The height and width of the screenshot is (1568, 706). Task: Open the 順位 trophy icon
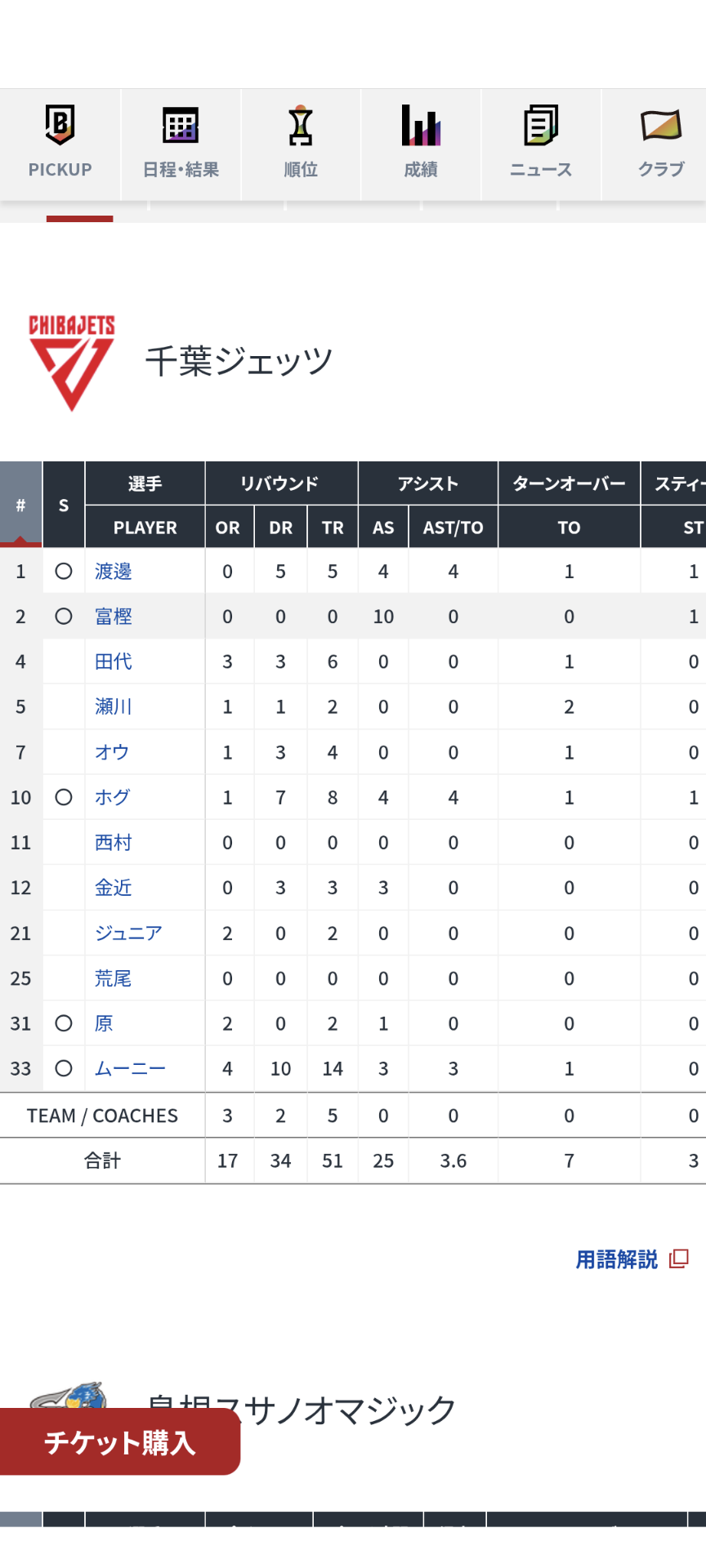point(301,125)
